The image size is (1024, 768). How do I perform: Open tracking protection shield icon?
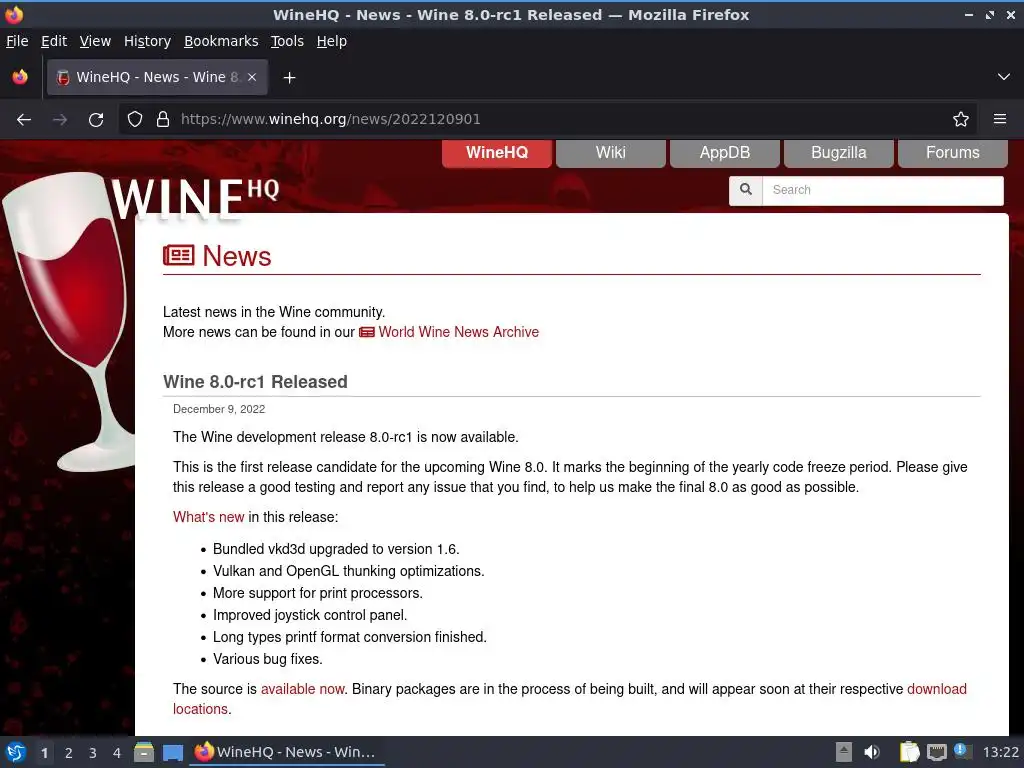(x=135, y=120)
